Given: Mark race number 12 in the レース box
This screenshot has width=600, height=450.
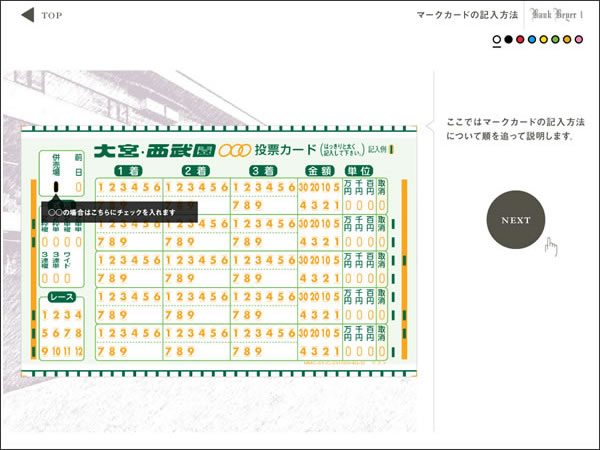Looking at the screenshot, I should (78, 351).
